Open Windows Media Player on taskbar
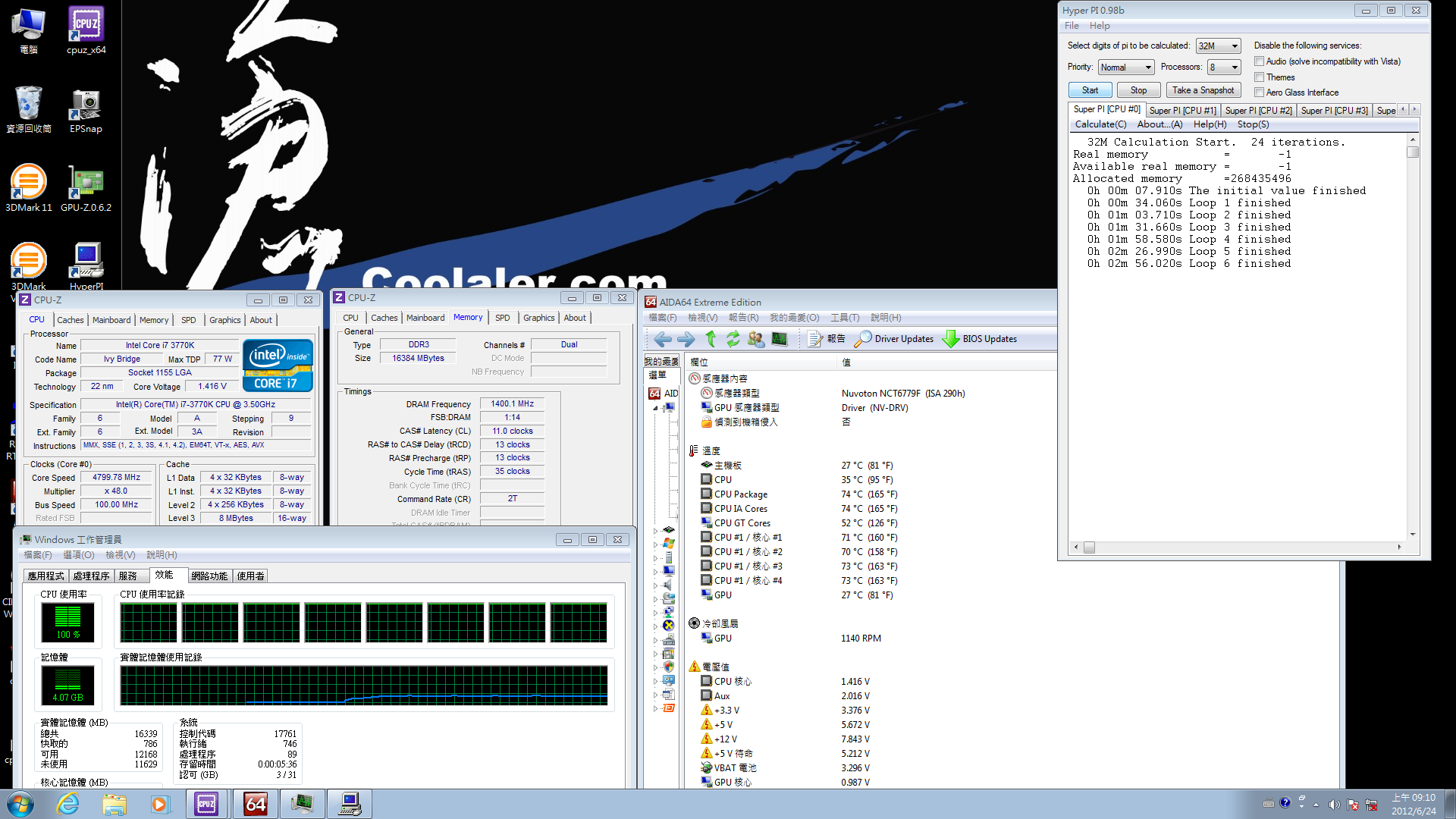The image size is (1456, 819). [159, 804]
